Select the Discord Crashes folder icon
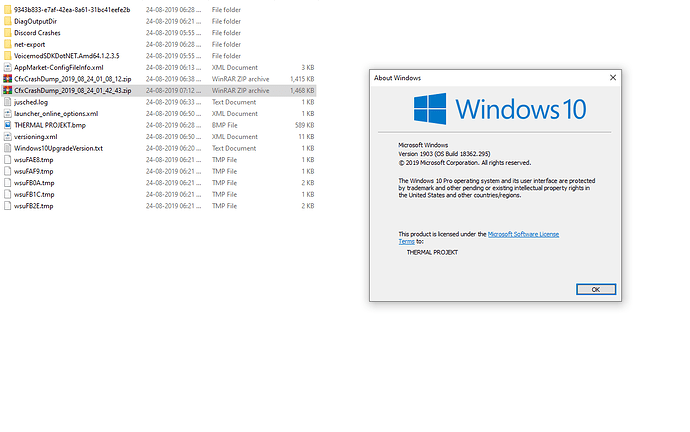This screenshot has height=432, width=690. [6, 33]
